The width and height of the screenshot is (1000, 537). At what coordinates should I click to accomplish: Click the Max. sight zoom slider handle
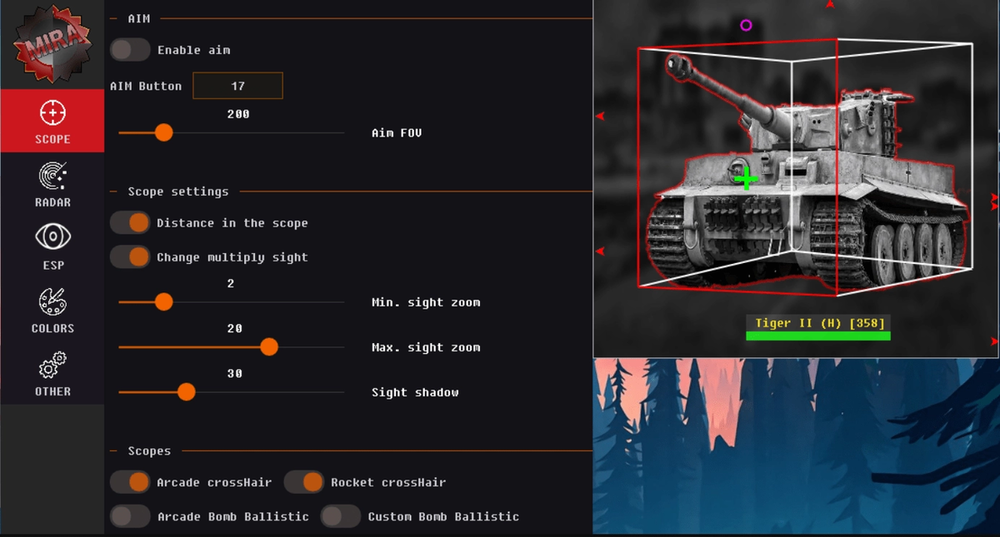coord(269,347)
